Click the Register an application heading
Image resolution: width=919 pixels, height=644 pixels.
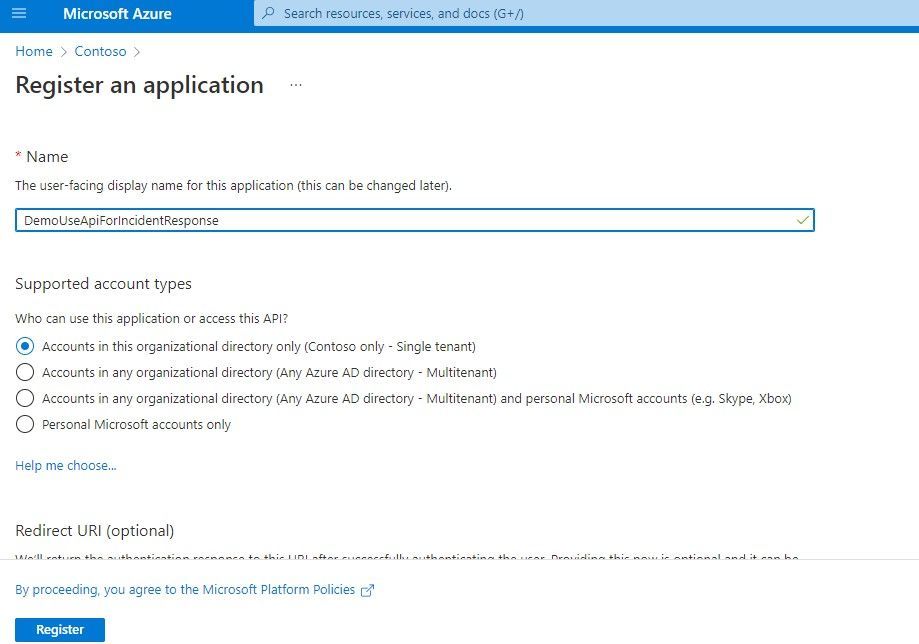pyautogui.click(x=139, y=85)
